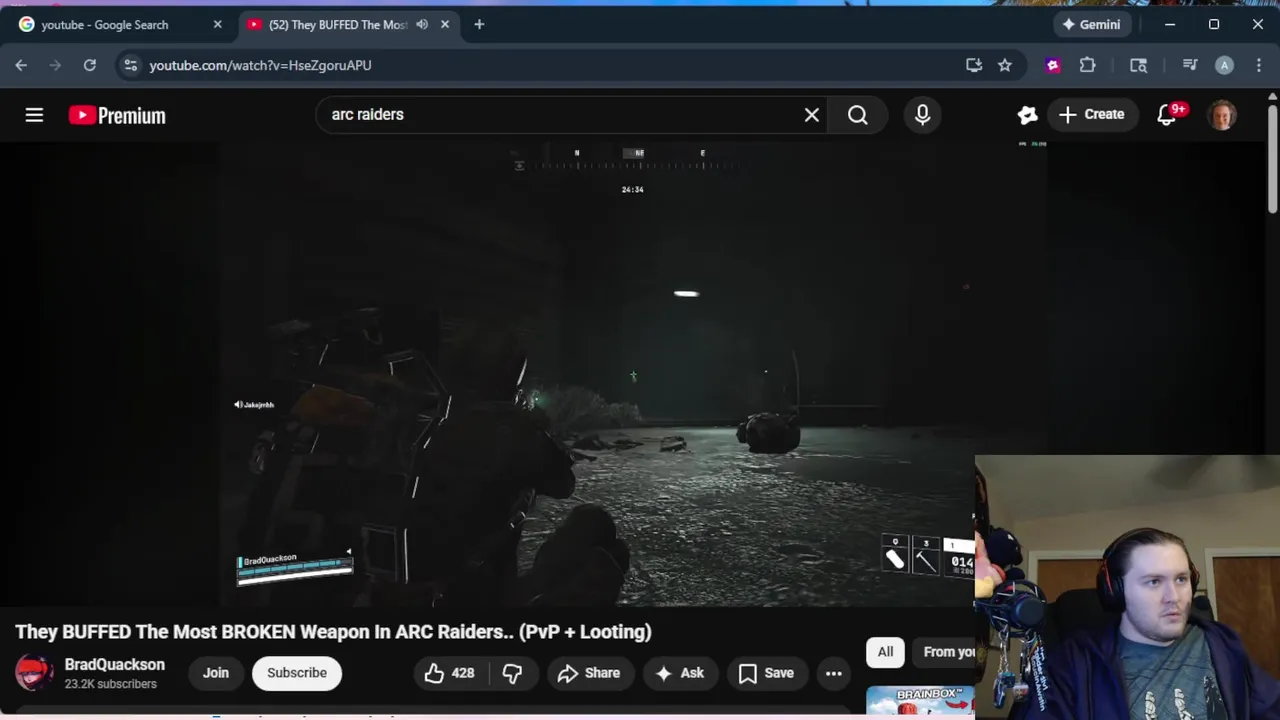Open YouTube notifications bell
Viewport: 1280px width, 720px height.
click(1167, 115)
